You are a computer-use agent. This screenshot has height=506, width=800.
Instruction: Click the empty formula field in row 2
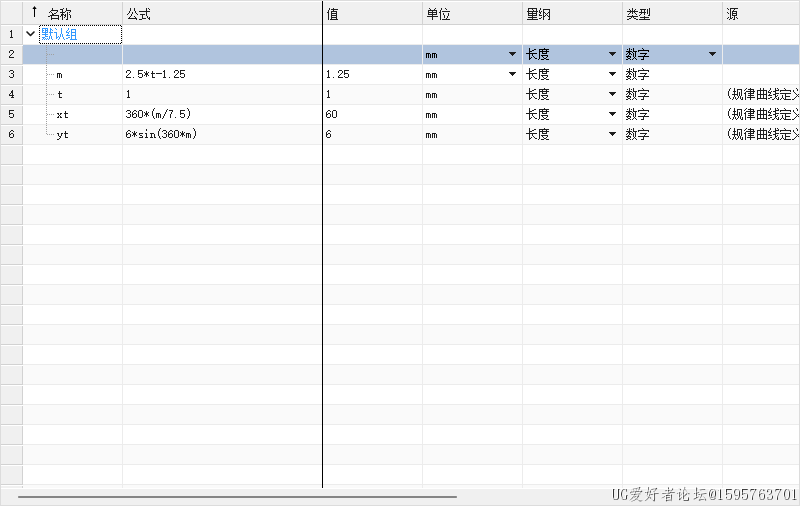(x=222, y=54)
